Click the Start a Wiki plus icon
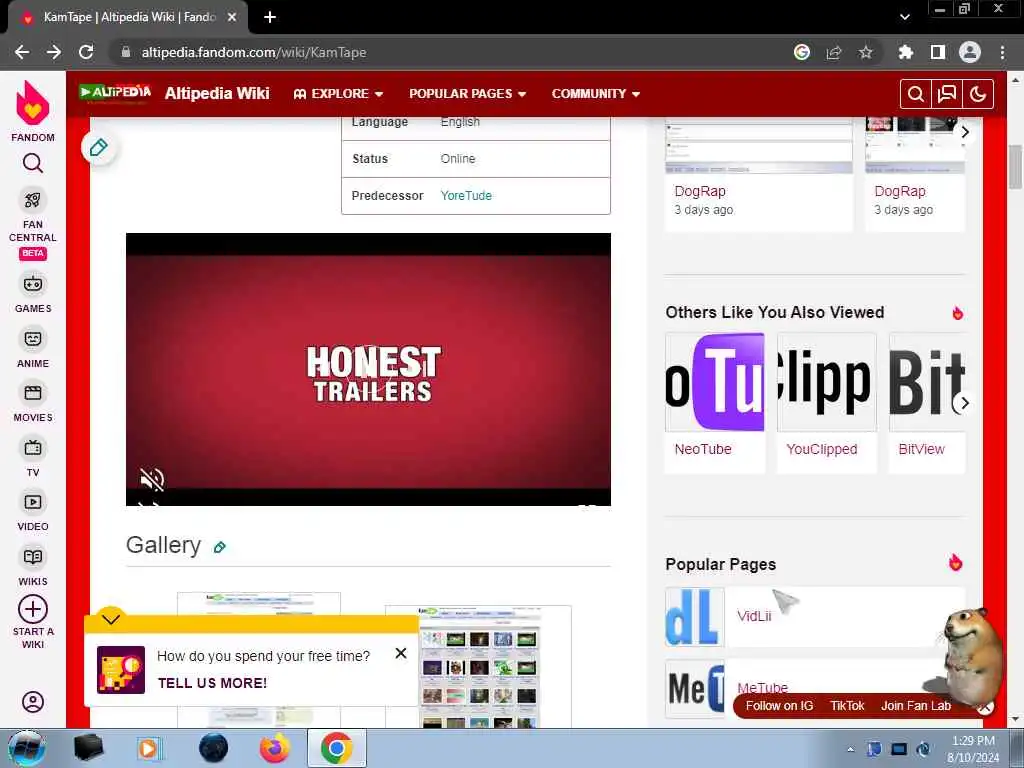1024x768 pixels. coord(33,609)
